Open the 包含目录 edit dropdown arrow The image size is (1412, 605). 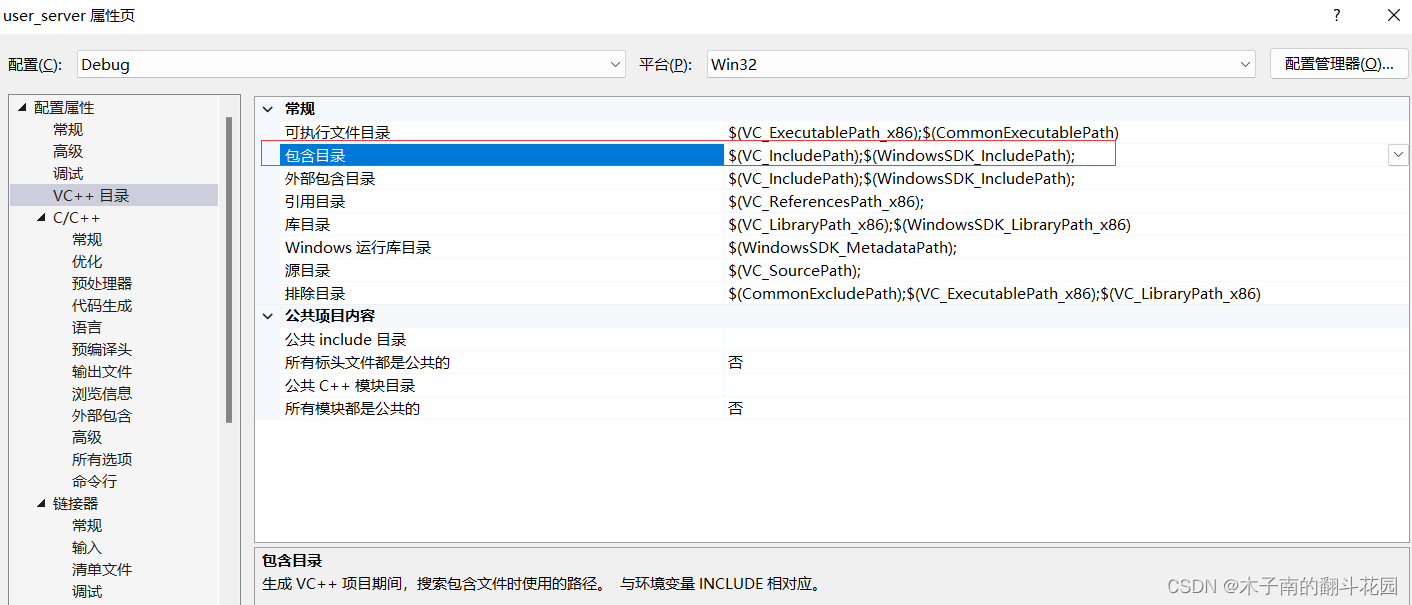click(1397, 155)
